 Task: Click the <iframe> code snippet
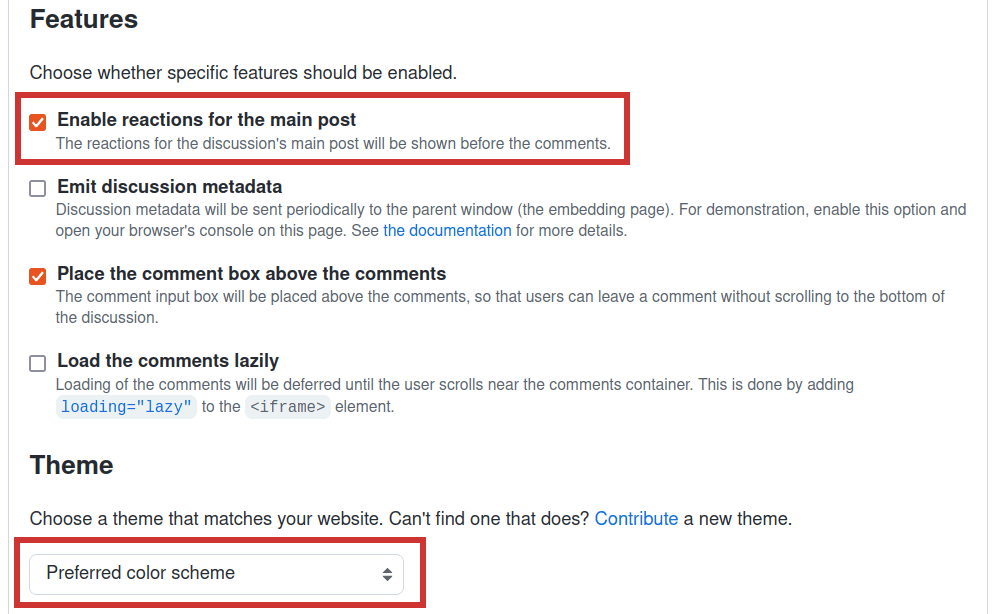point(288,407)
